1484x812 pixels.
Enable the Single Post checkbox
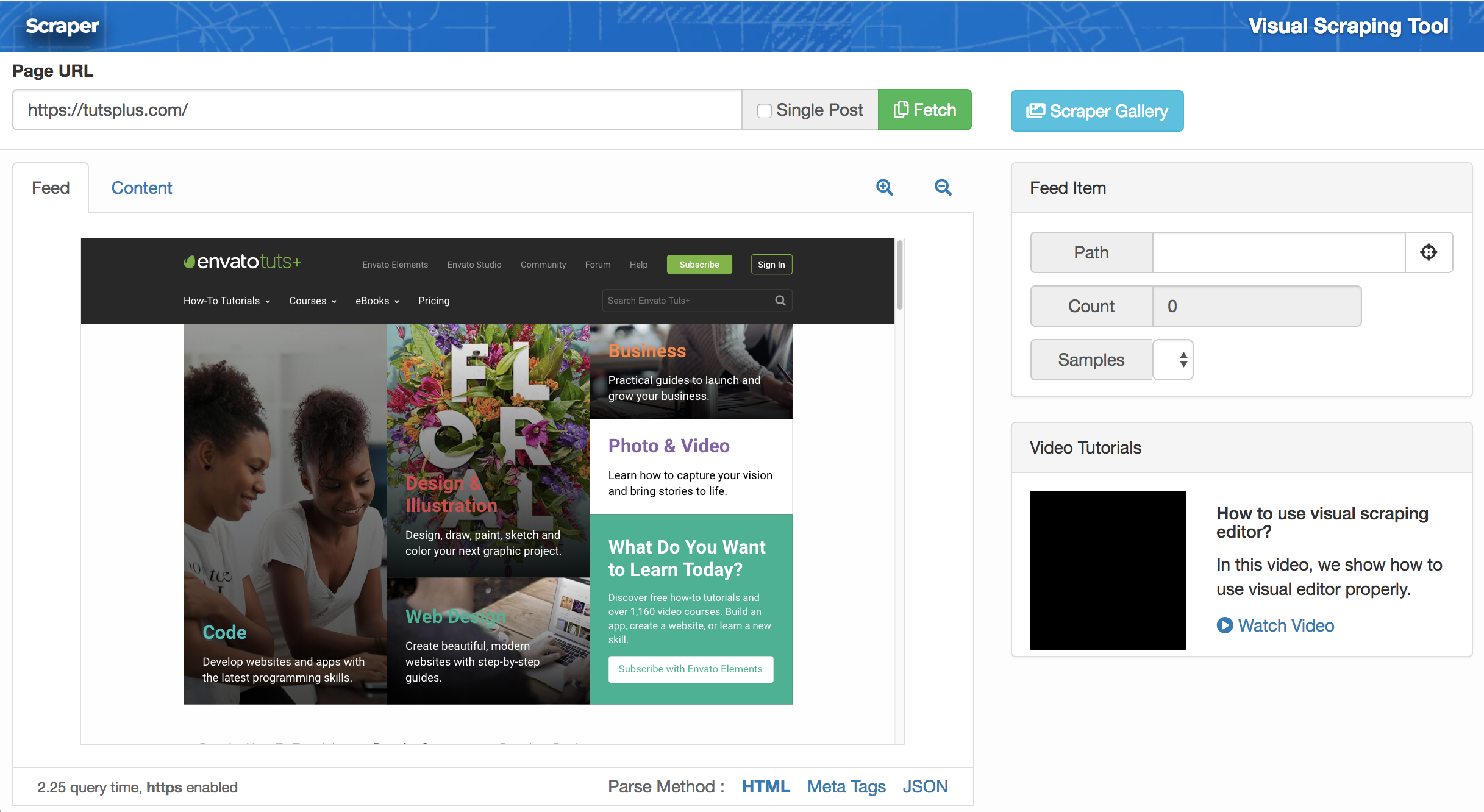764,111
